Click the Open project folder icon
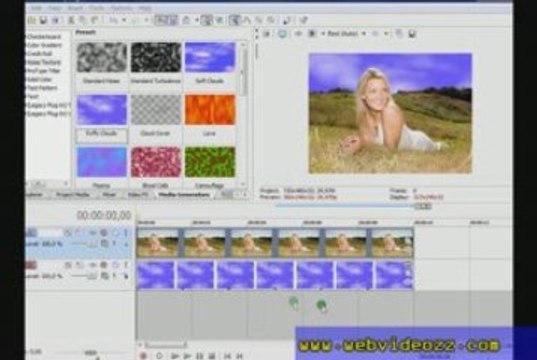This screenshot has width=537, height=360. [x=32, y=21]
